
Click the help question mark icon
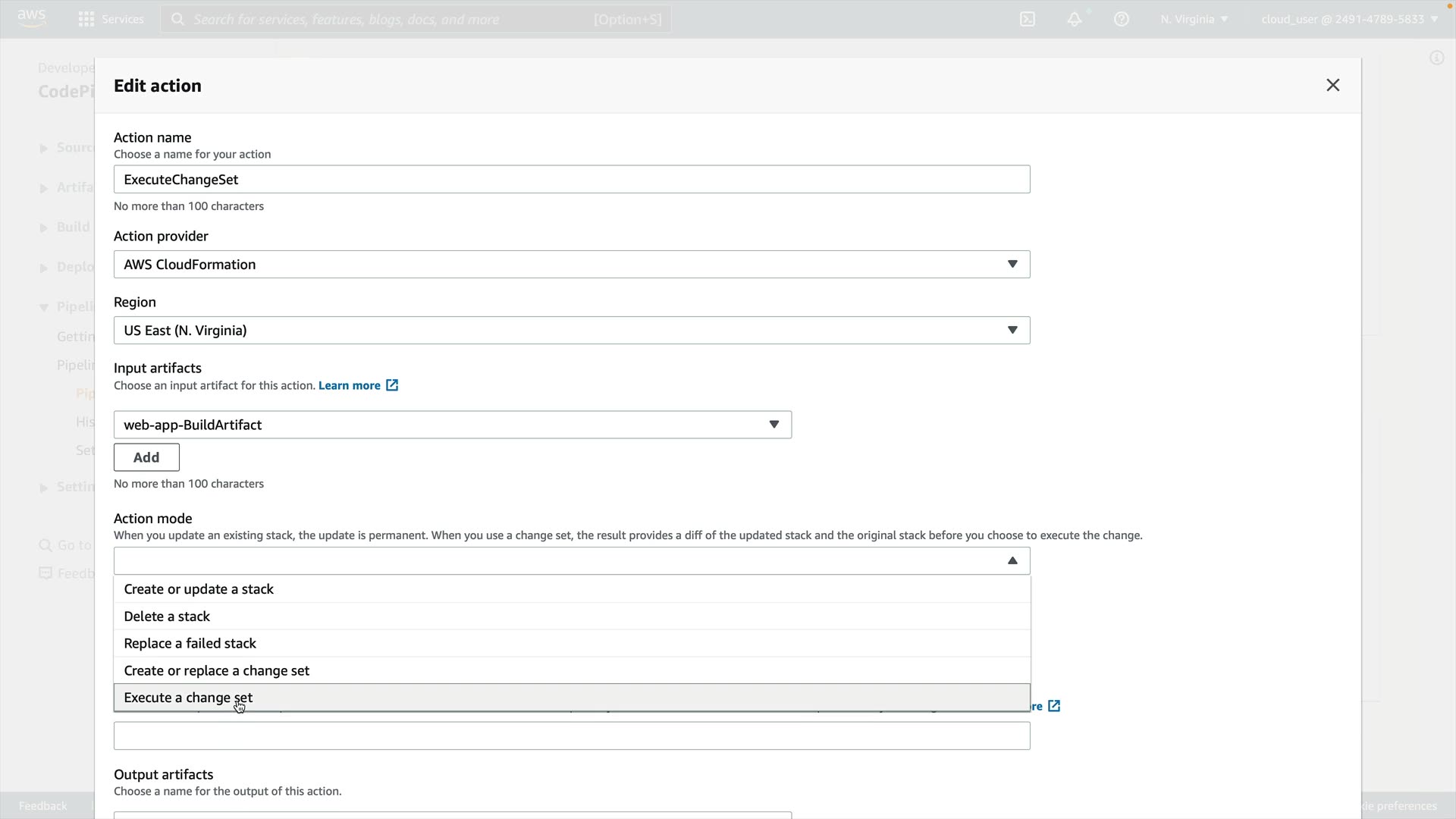1122,19
